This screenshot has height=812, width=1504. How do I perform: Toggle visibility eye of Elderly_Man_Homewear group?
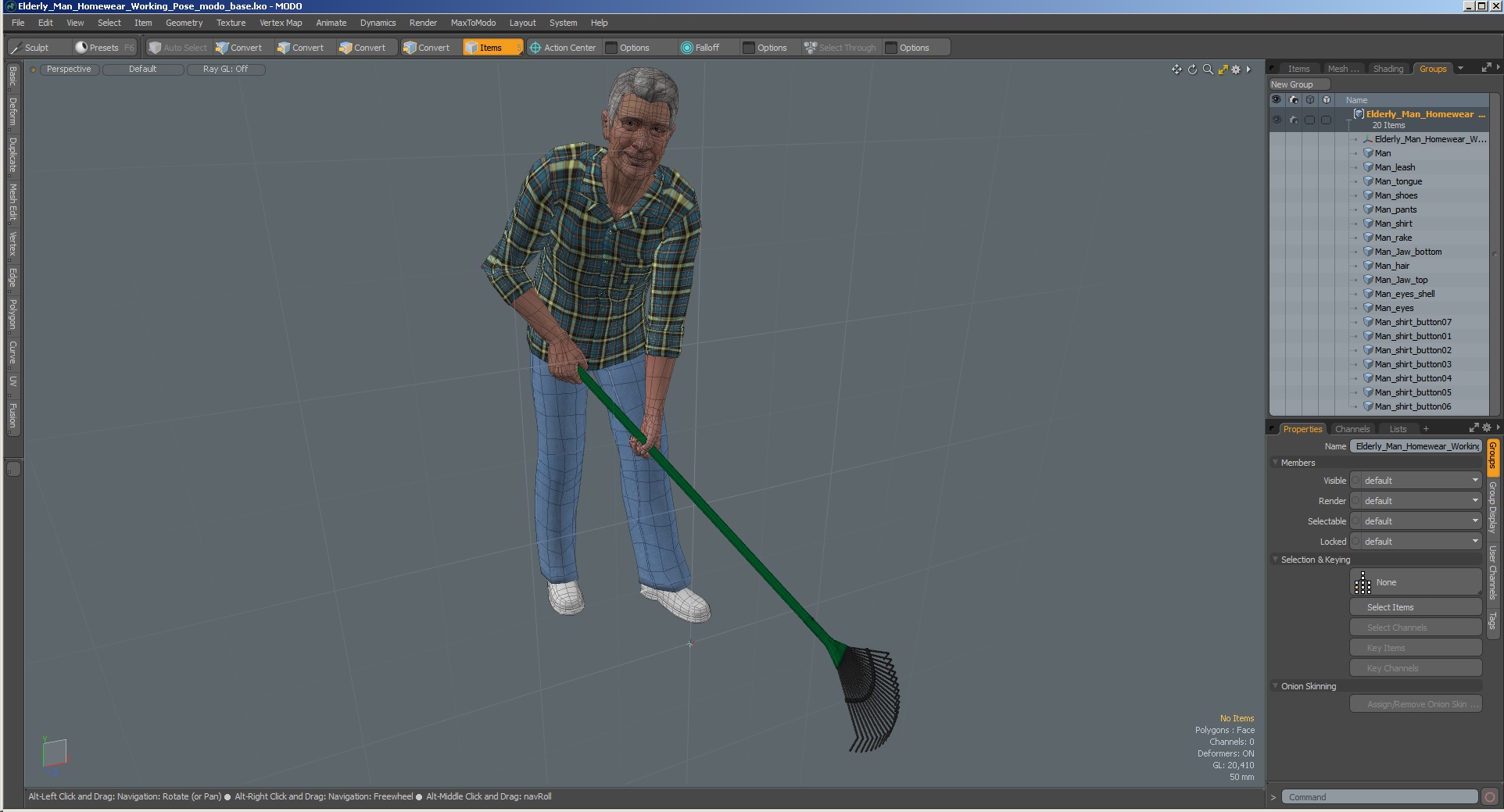coord(1277,120)
